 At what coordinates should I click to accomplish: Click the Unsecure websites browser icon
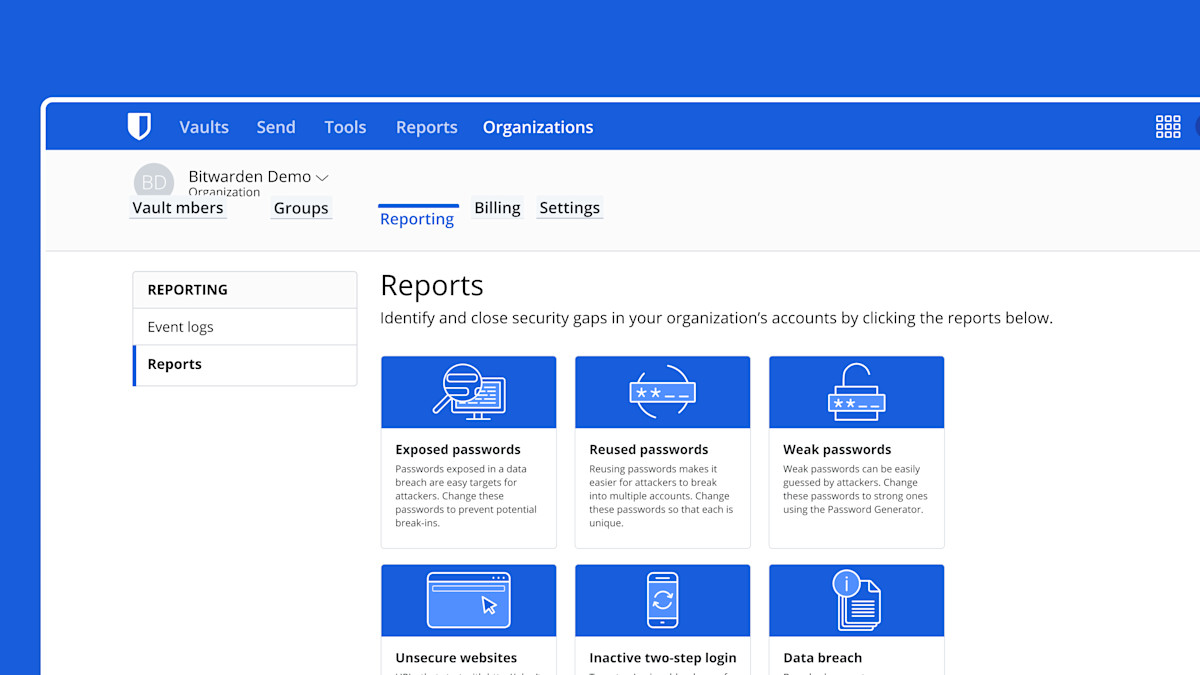point(468,600)
